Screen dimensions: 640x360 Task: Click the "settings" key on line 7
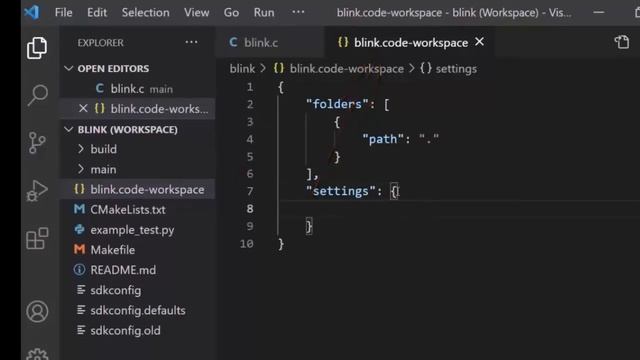point(340,191)
